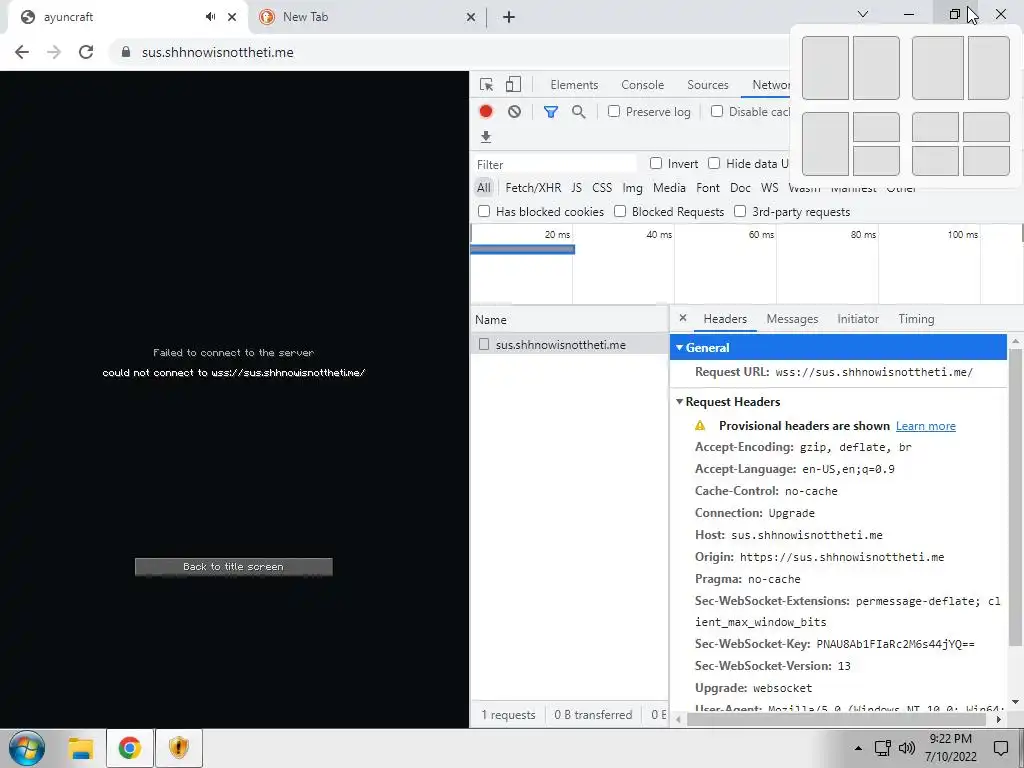Open the Initiator tab
The width and height of the screenshot is (1024, 768).
[858, 319]
